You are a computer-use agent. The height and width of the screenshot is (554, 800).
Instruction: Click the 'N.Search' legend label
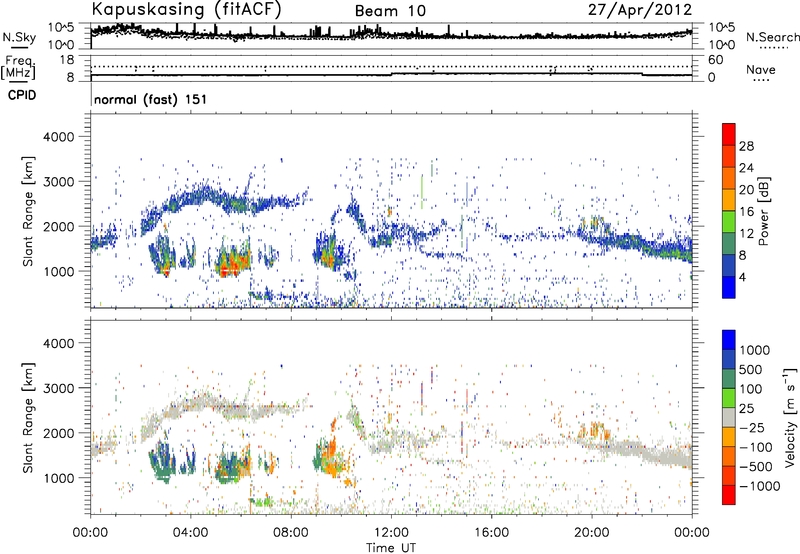point(772,37)
